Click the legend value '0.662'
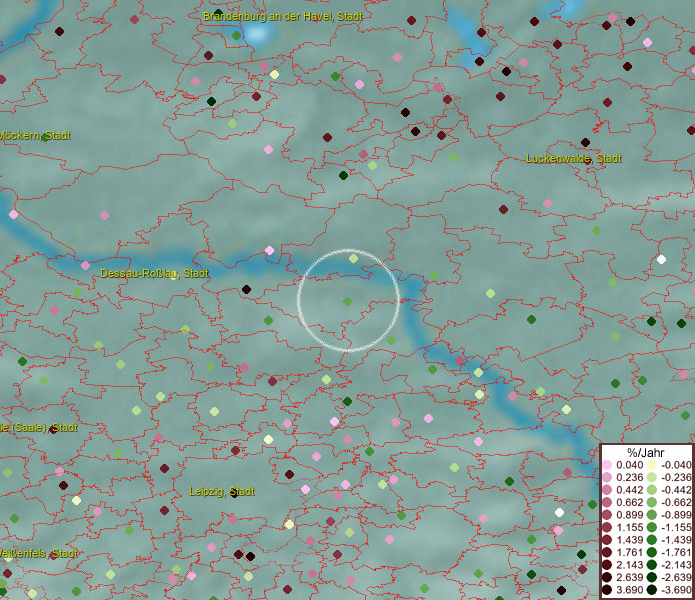 pyautogui.click(x=629, y=503)
